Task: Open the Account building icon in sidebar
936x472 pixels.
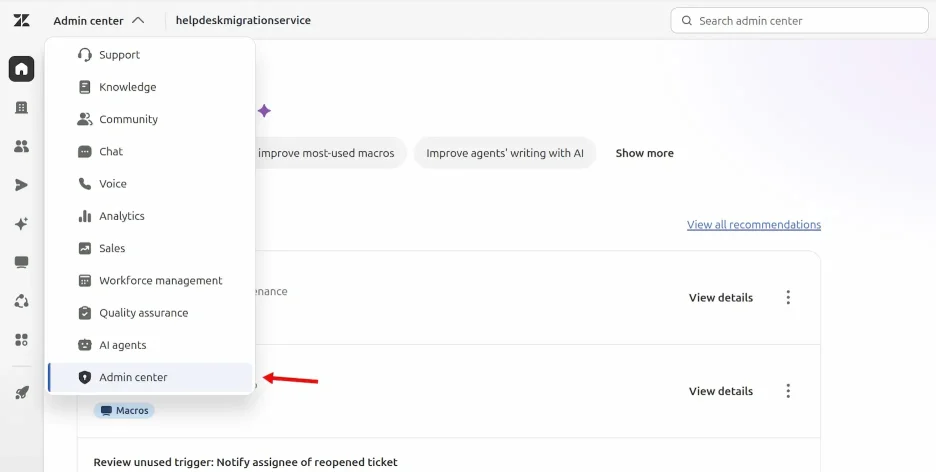Action: 21,107
